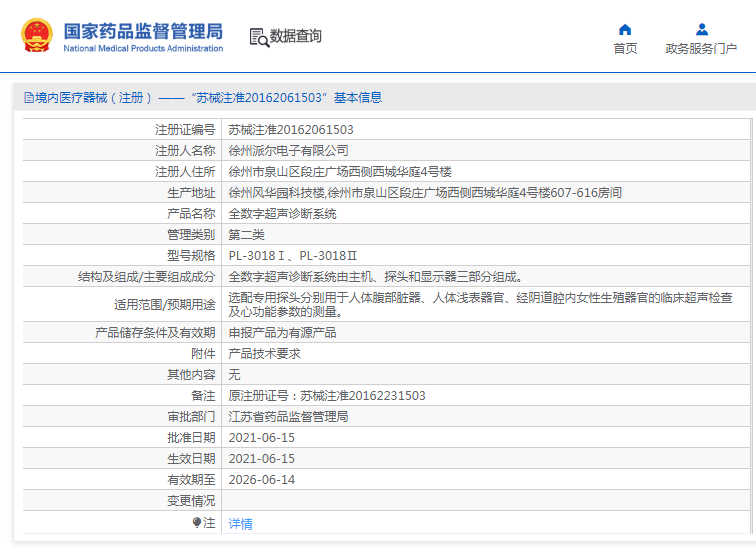Go to 首页 text label
This screenshot has width=756, height=551.
(x=625, y=49)
